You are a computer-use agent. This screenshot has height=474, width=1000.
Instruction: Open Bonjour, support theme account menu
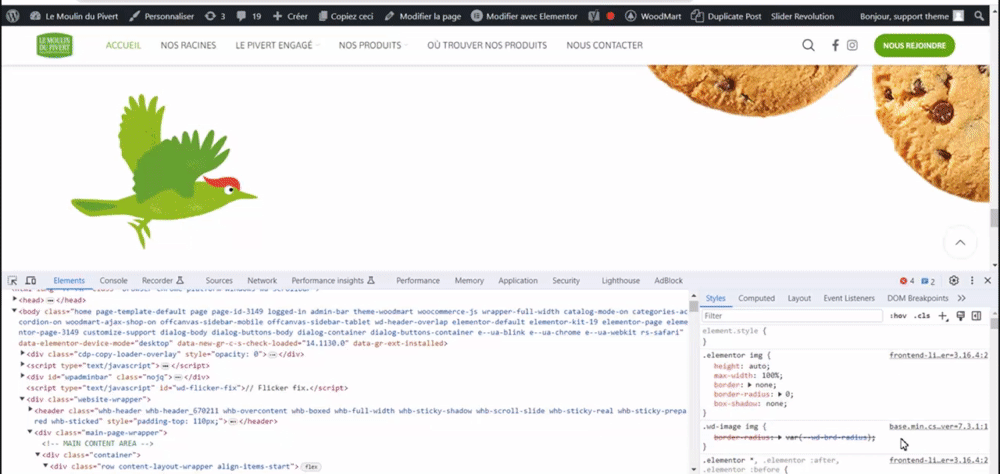coord(911,17)
